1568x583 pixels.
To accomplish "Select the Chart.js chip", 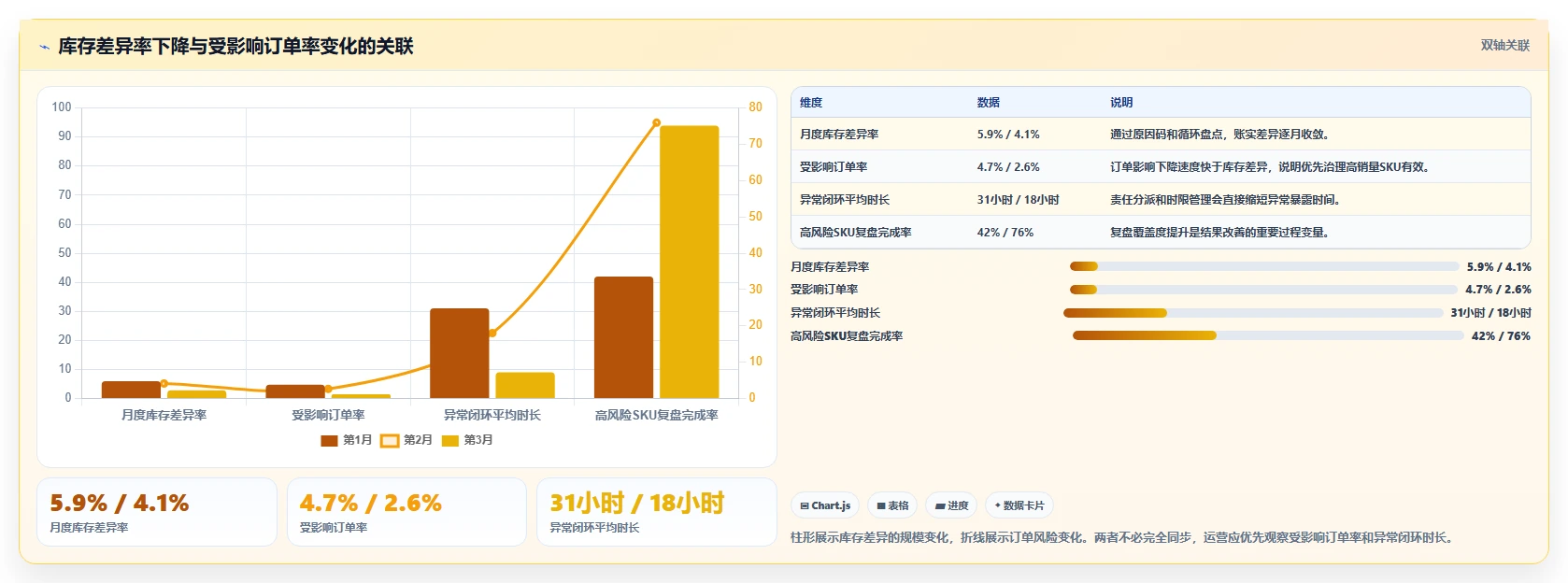I will (825, 505).
